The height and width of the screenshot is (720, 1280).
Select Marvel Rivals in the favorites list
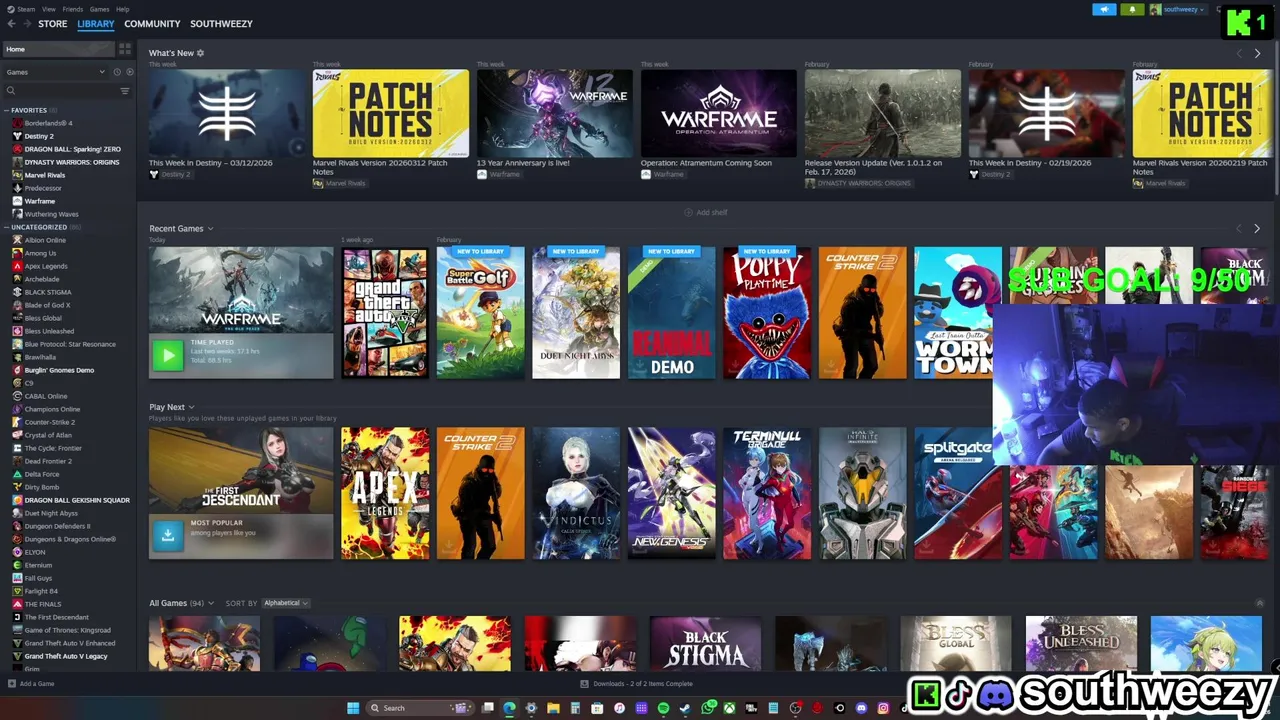45,175
